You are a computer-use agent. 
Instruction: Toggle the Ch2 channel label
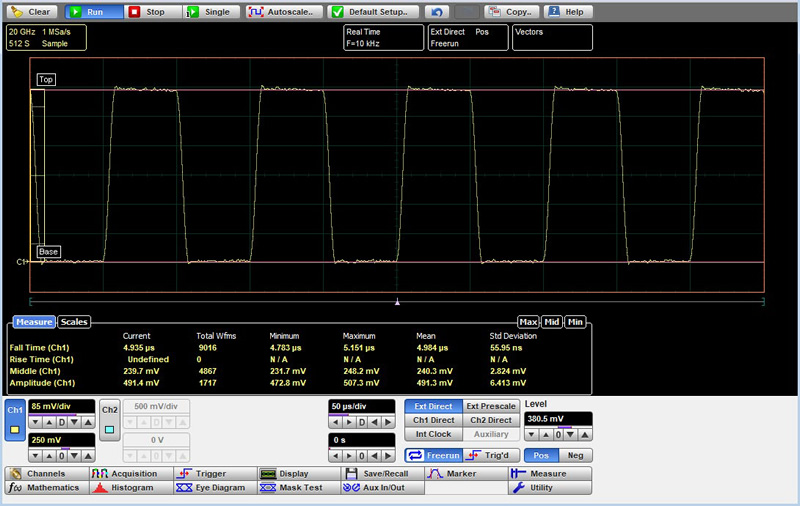[109, 410]
